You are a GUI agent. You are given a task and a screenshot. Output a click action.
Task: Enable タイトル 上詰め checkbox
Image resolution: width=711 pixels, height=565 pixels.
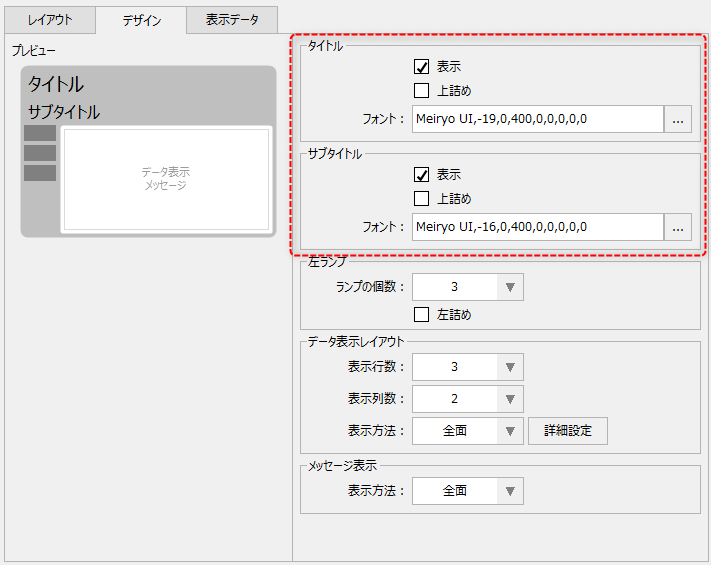[x=422, y=91]
